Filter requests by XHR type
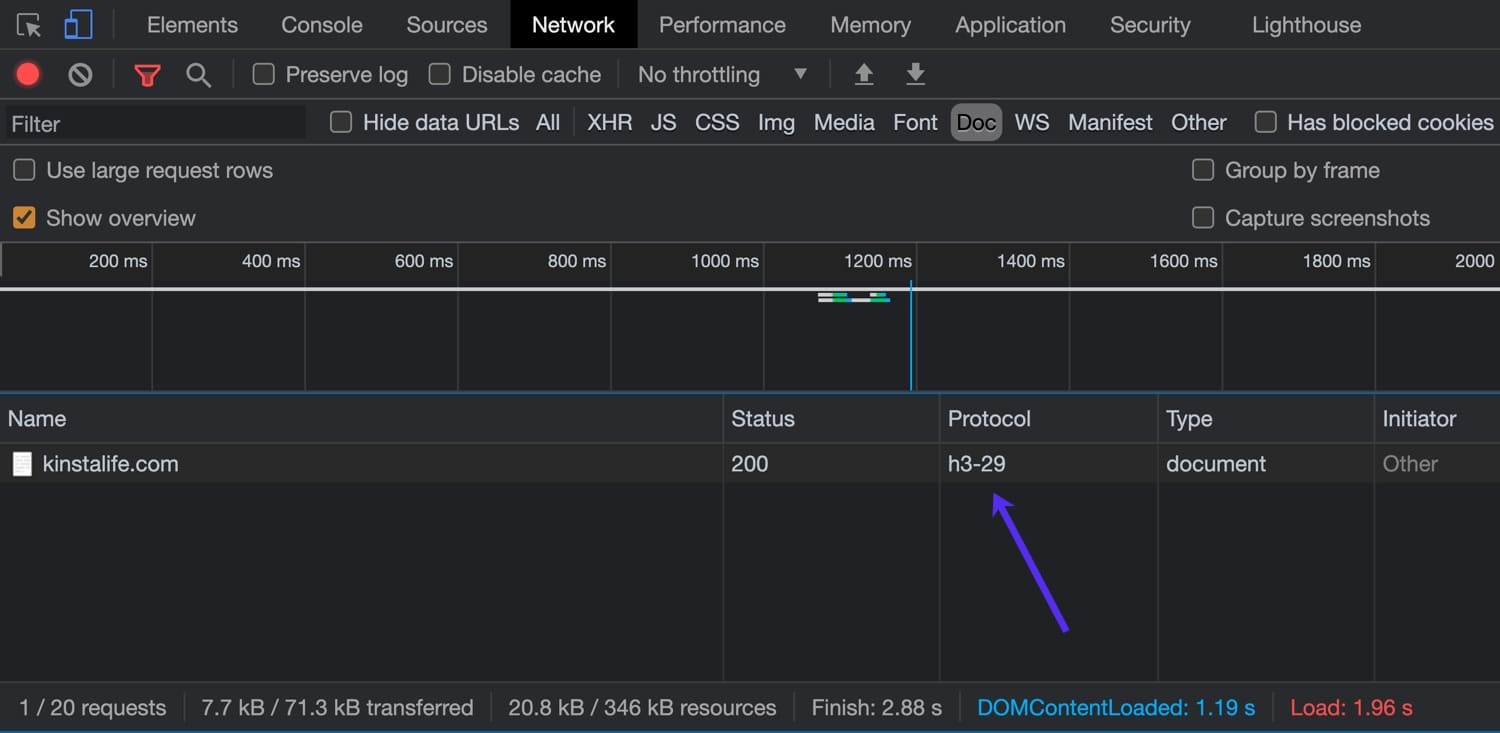1500x733 pixels. tap(609, 122)
